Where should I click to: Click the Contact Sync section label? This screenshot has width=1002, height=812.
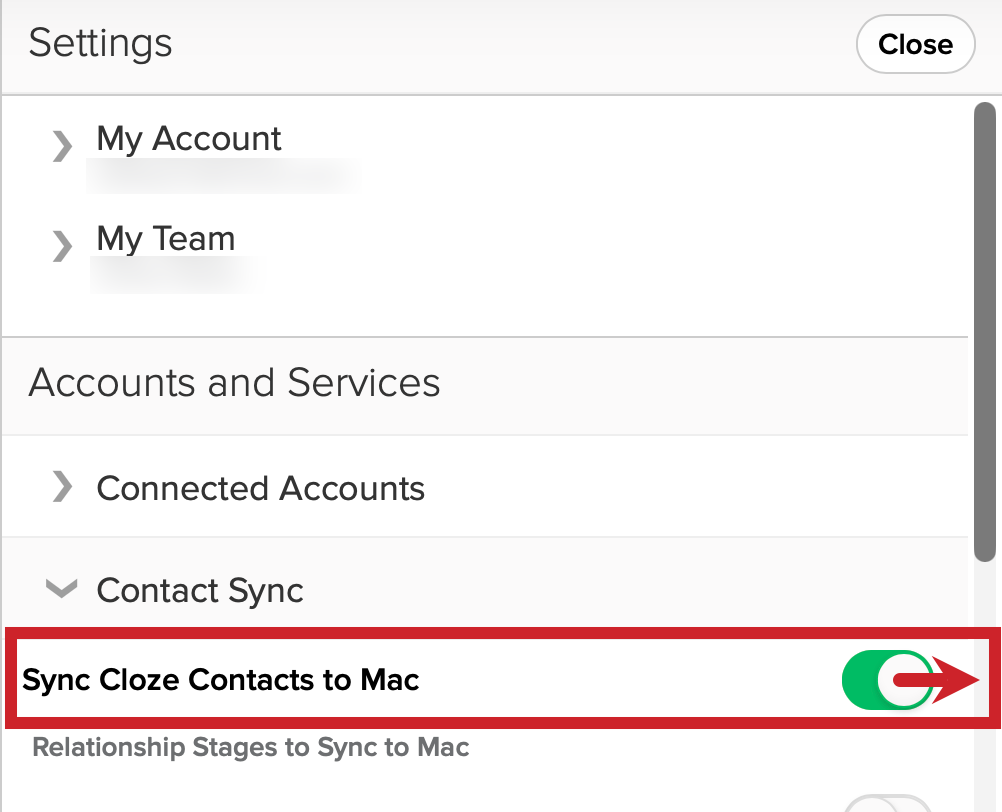point(199,590)
